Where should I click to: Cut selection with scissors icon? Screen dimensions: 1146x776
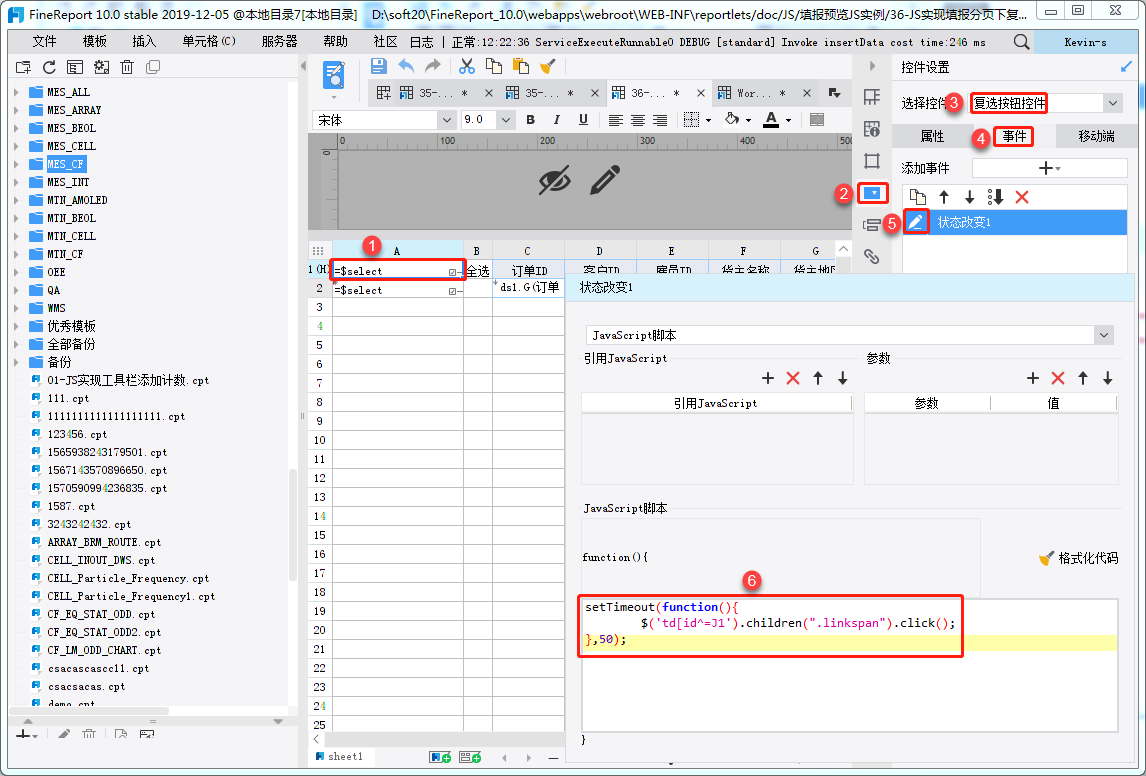coord(466,66)
